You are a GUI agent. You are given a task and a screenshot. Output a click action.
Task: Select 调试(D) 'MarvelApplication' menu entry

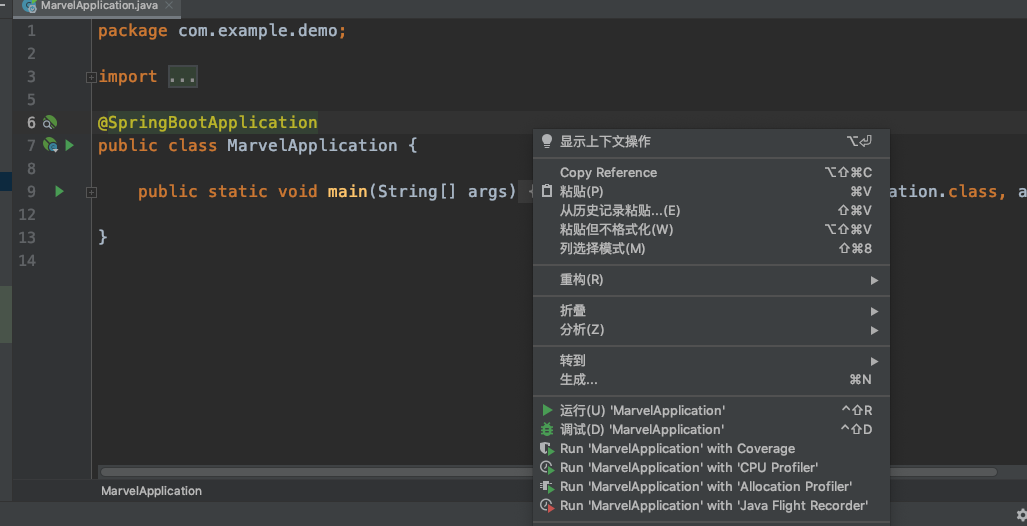click(711, 429)
